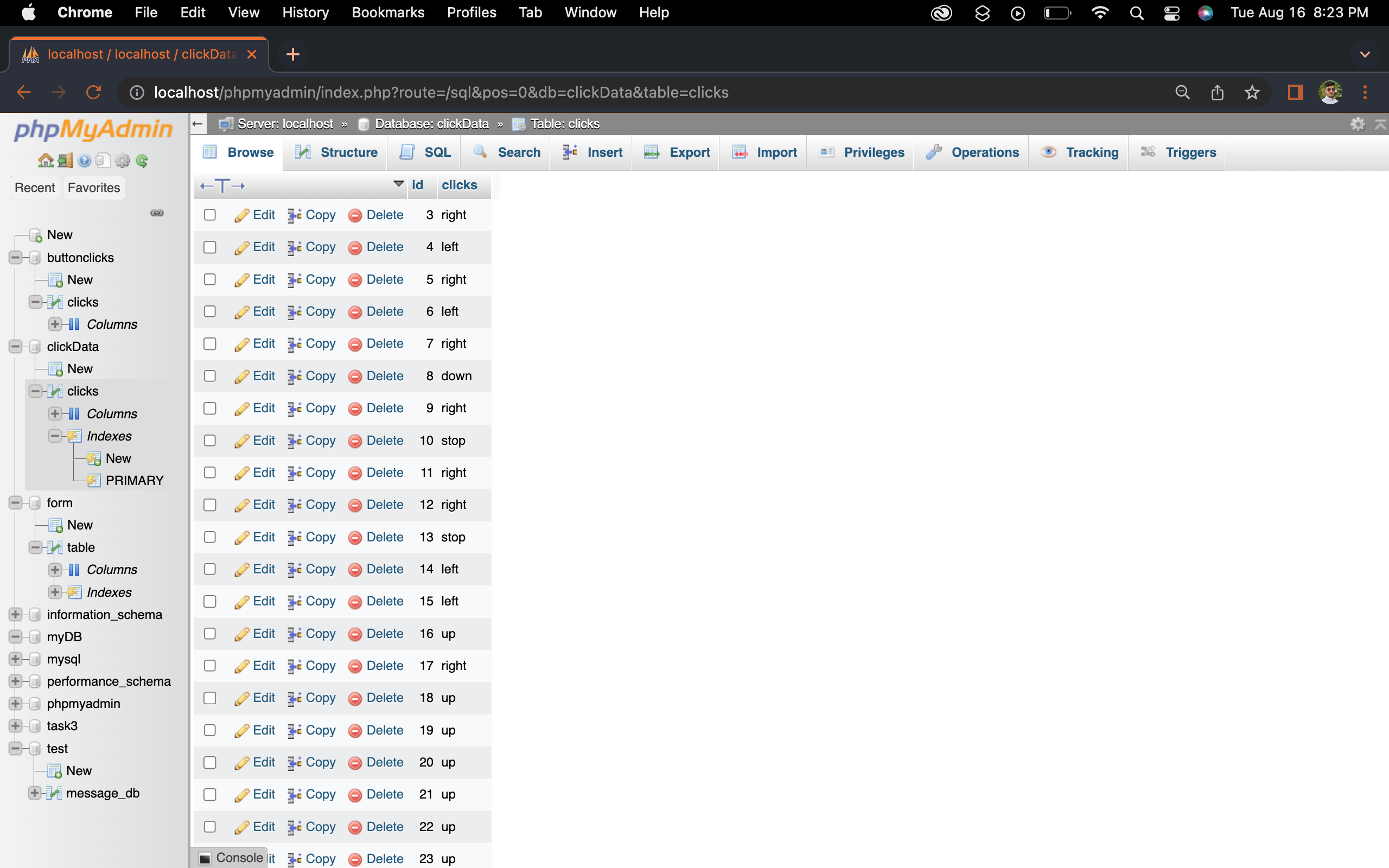
Task: Click the green reload navigation panel icon
Action: [142, 161]
